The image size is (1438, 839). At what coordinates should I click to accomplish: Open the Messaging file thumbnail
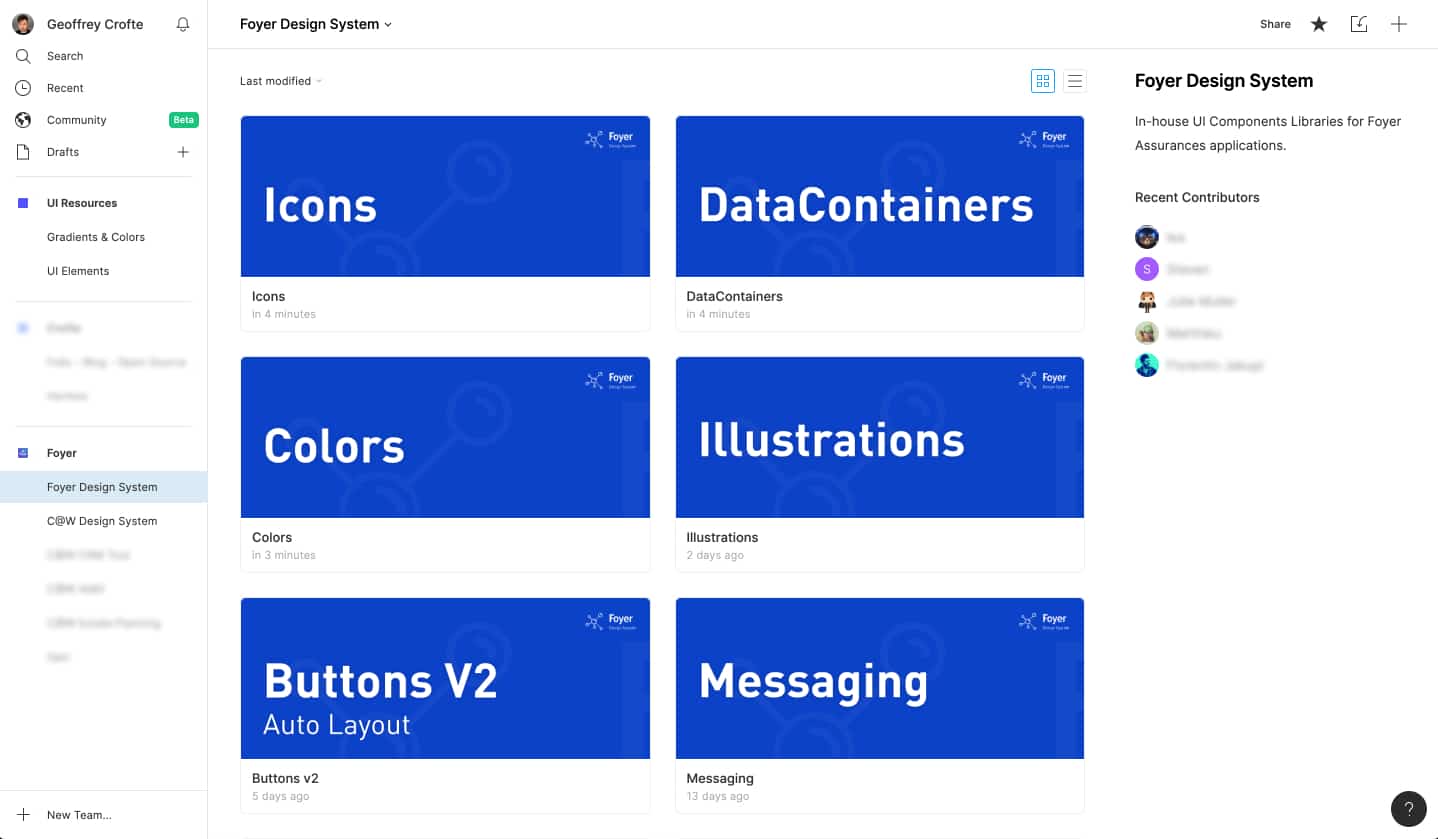[x=880, y=678]
